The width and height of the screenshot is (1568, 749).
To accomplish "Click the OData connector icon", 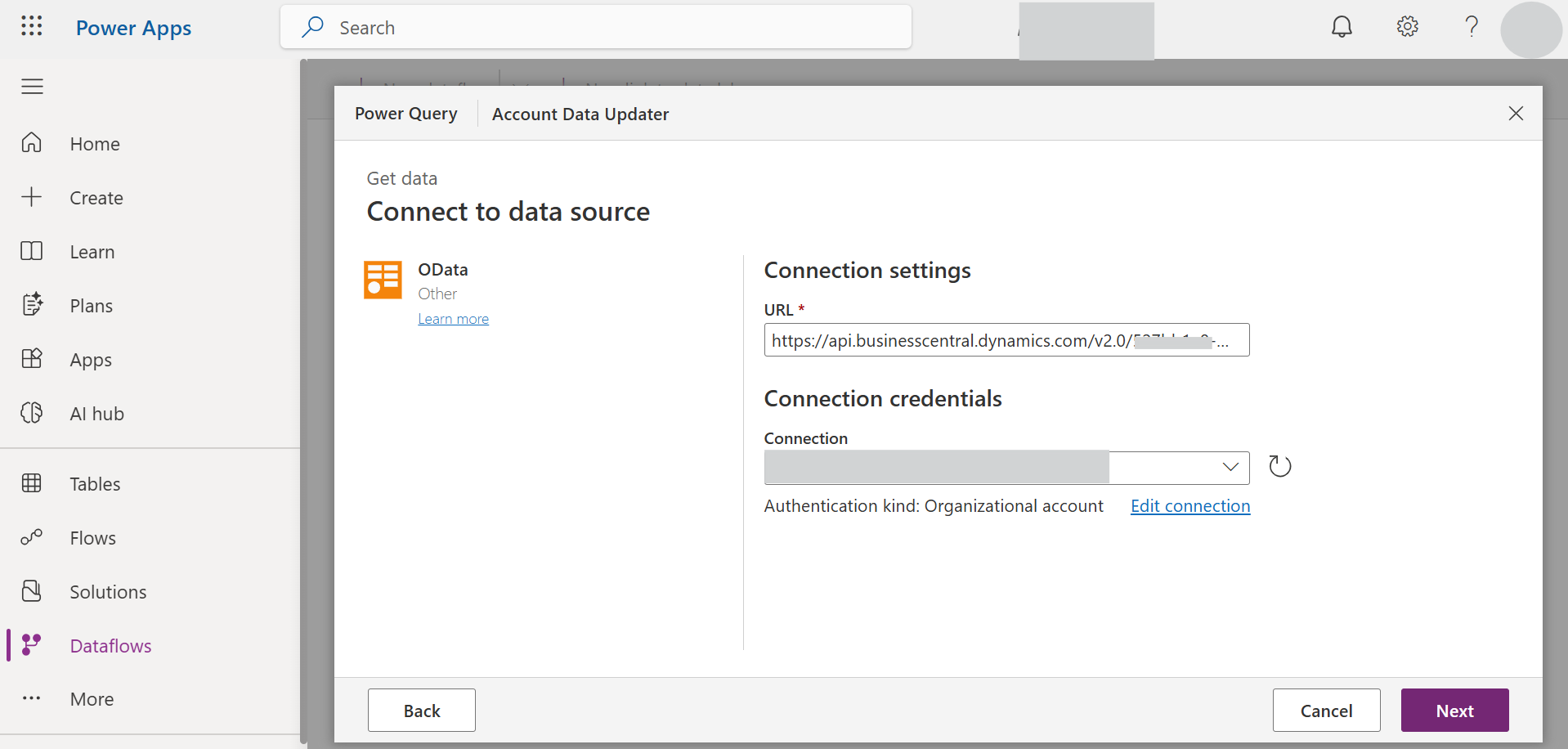I will (x=383, y=280).
